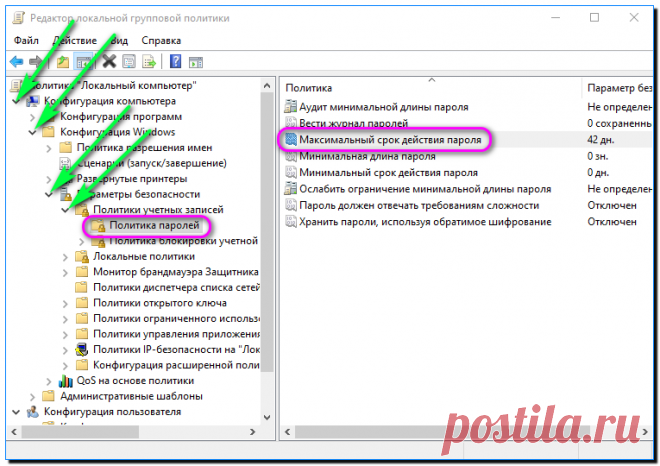Viewport: 660px width, 466px height.
Task: Open the Действие menu
Action: pyautogui.click(x=75, y=40)
